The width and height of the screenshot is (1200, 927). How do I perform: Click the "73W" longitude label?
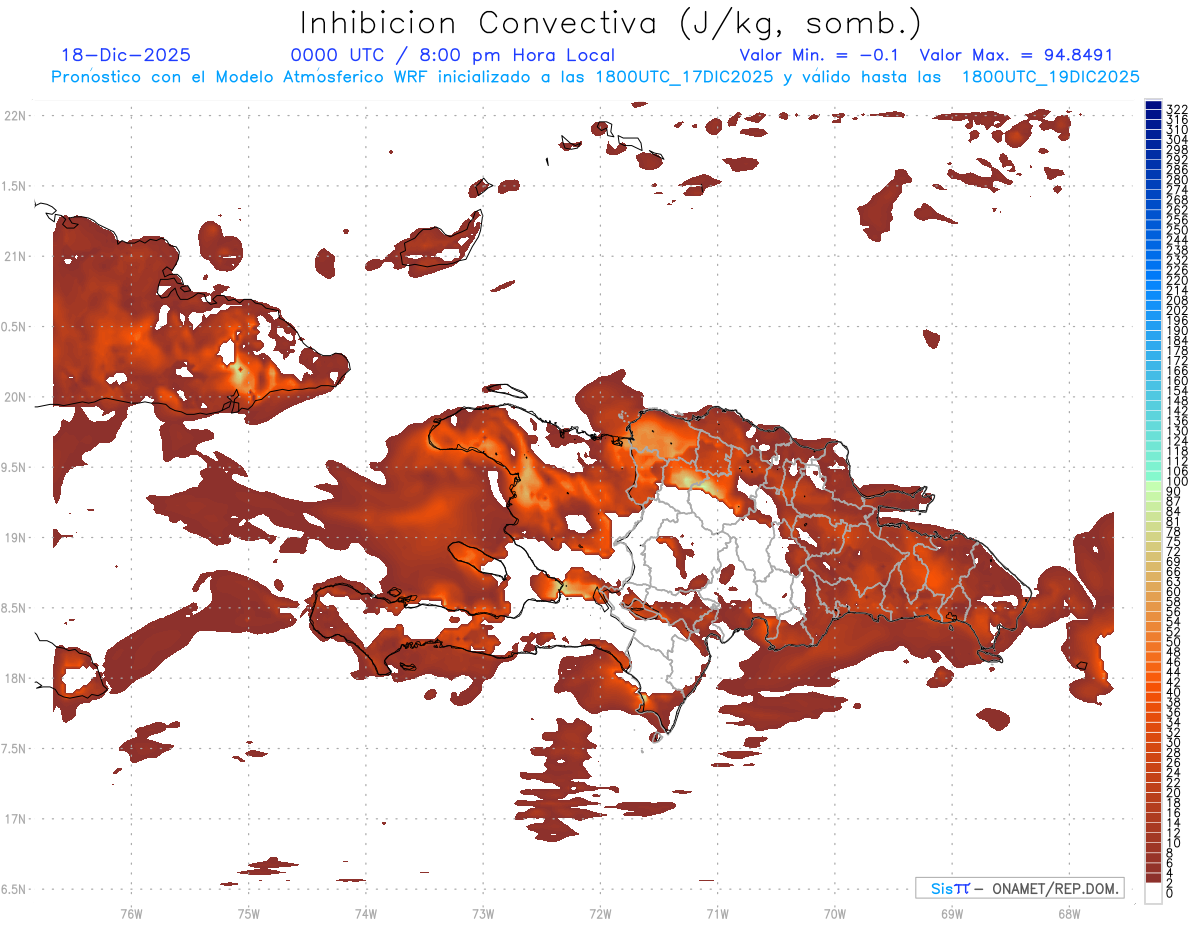click(x=483, y=912)
